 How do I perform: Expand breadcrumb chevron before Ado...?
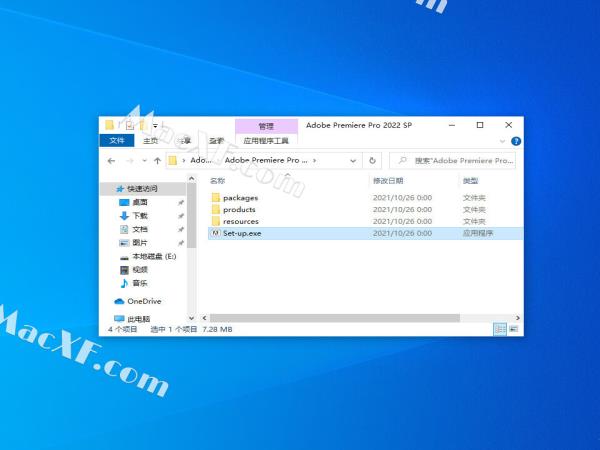tap(184, 161)
